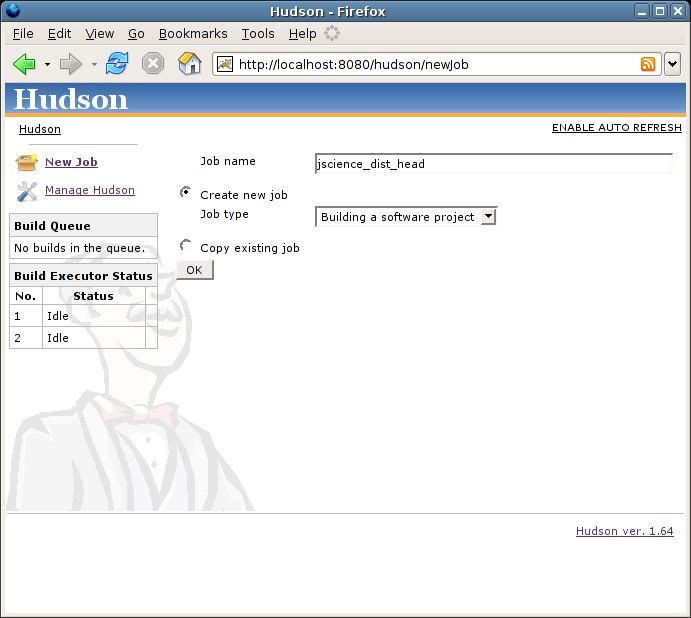This screenshot has width=691, height=618.
Task: Open the Tools menu
Action: coord(258,34)
